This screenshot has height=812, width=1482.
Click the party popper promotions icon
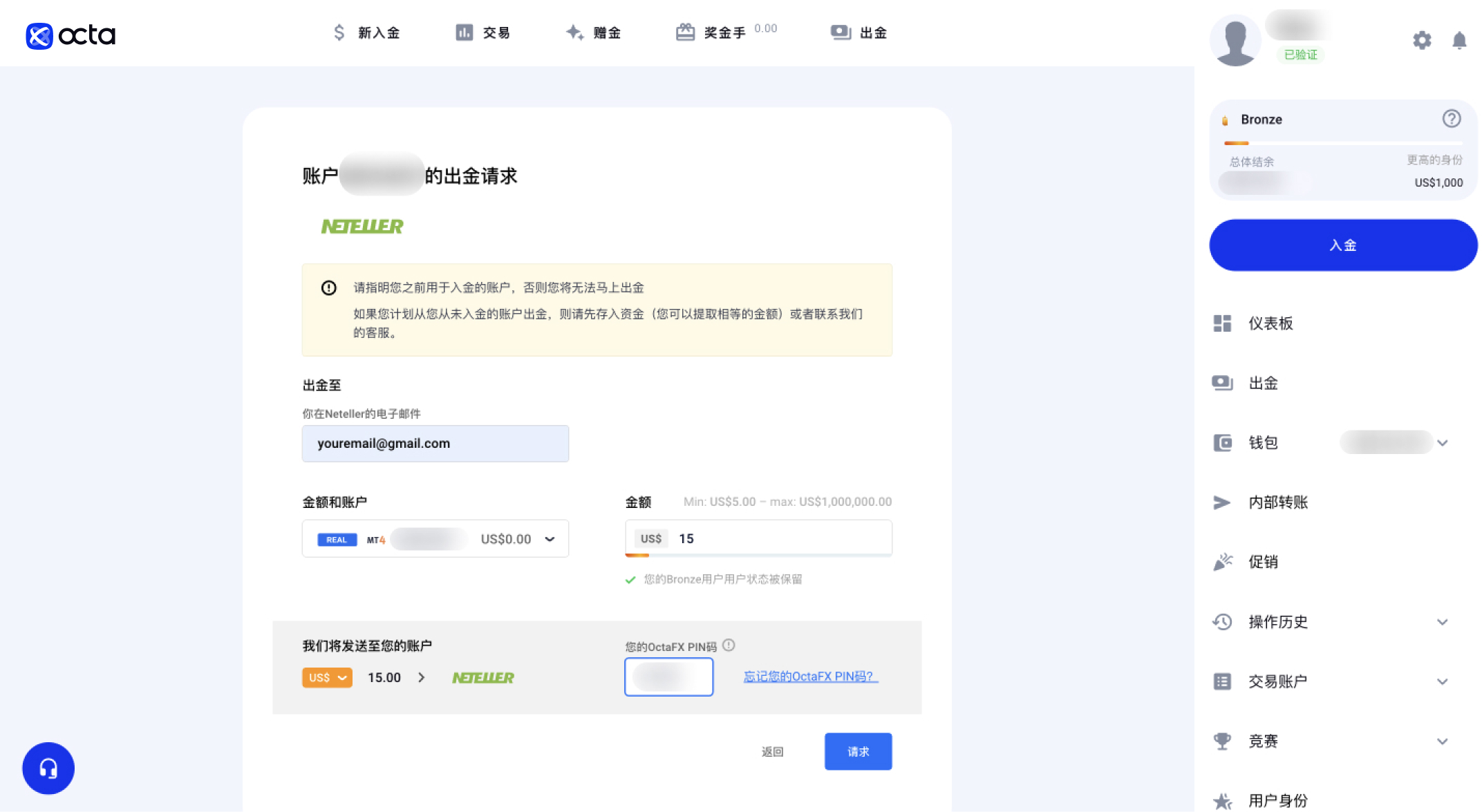click(1222, 562)
